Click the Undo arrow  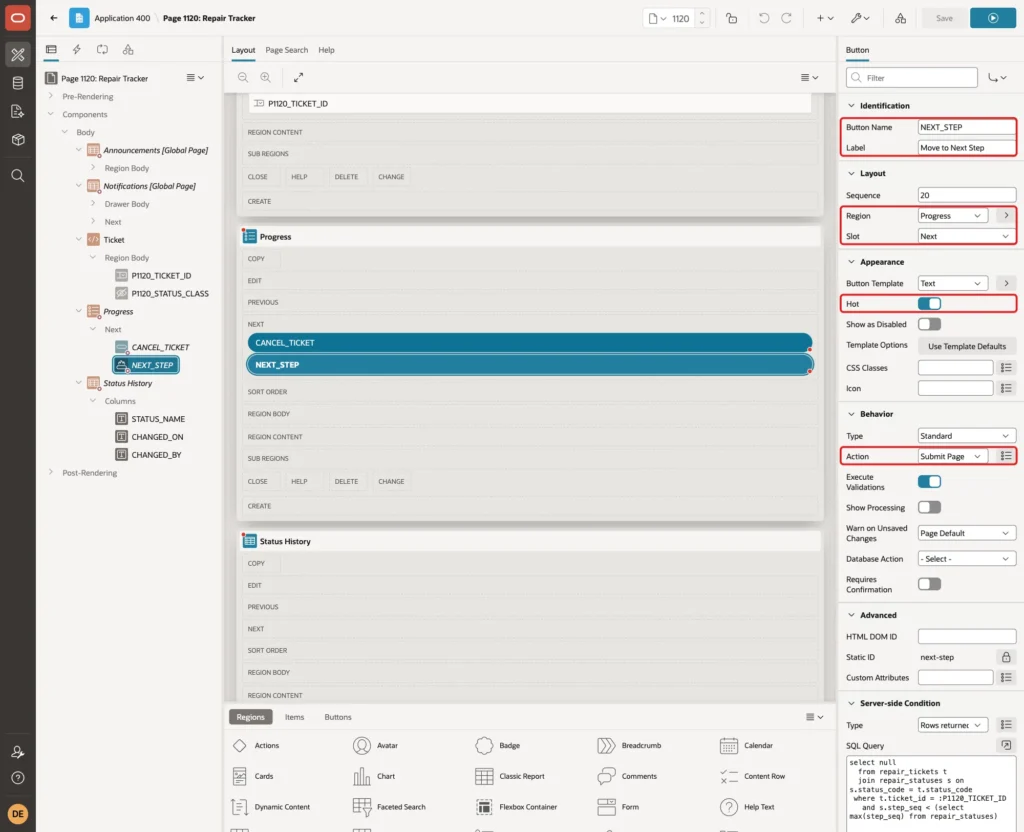click(x=763, y=18)
